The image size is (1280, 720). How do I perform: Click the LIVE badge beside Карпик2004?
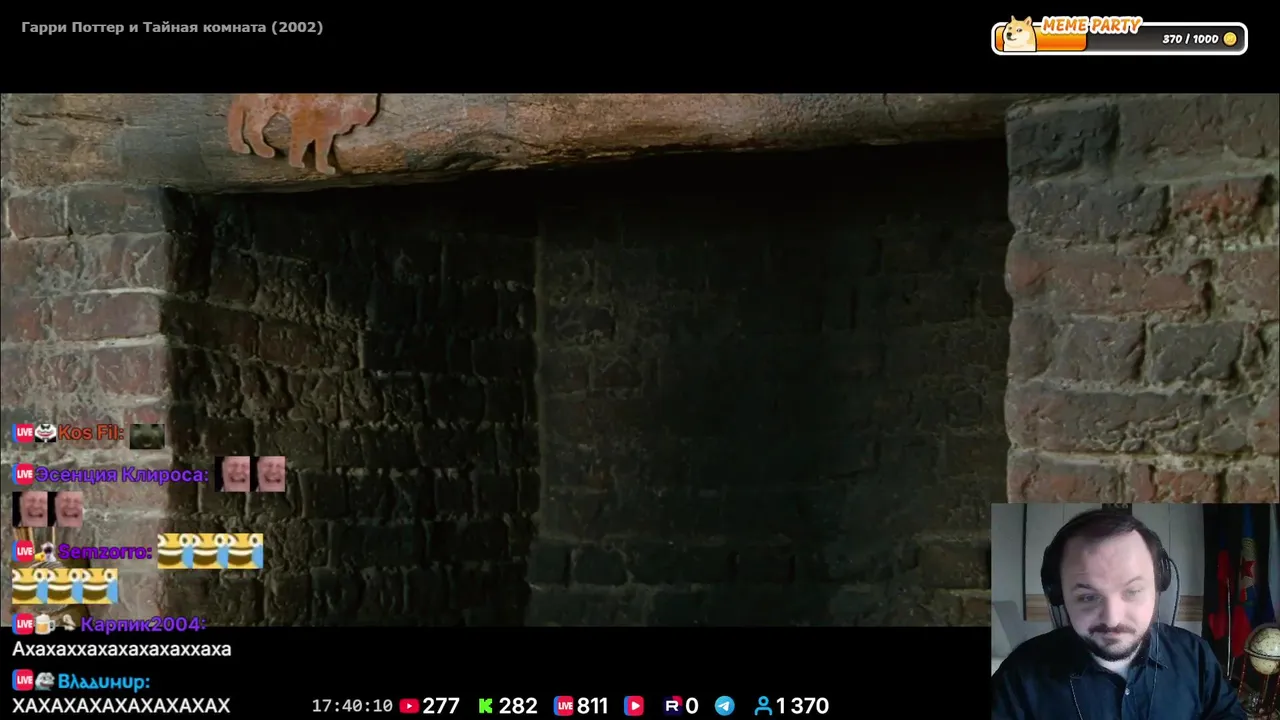[23, 624]
